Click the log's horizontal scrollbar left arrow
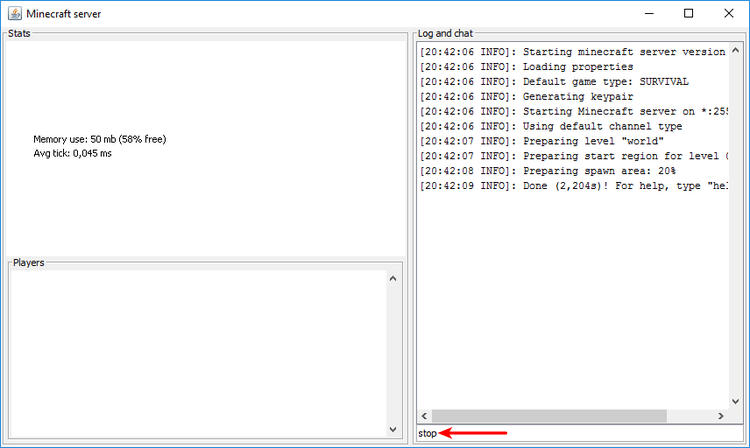This screenshot has height=448, width=750. click(x=424, y=416)
